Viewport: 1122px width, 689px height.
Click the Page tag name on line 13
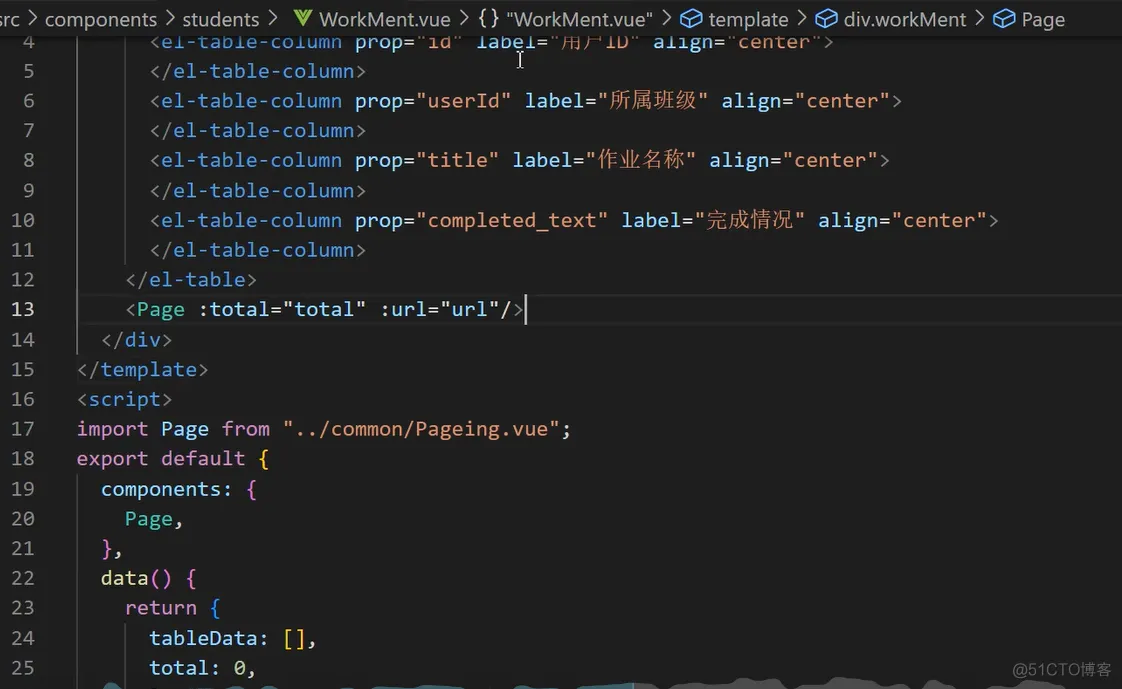coord(160,310)
